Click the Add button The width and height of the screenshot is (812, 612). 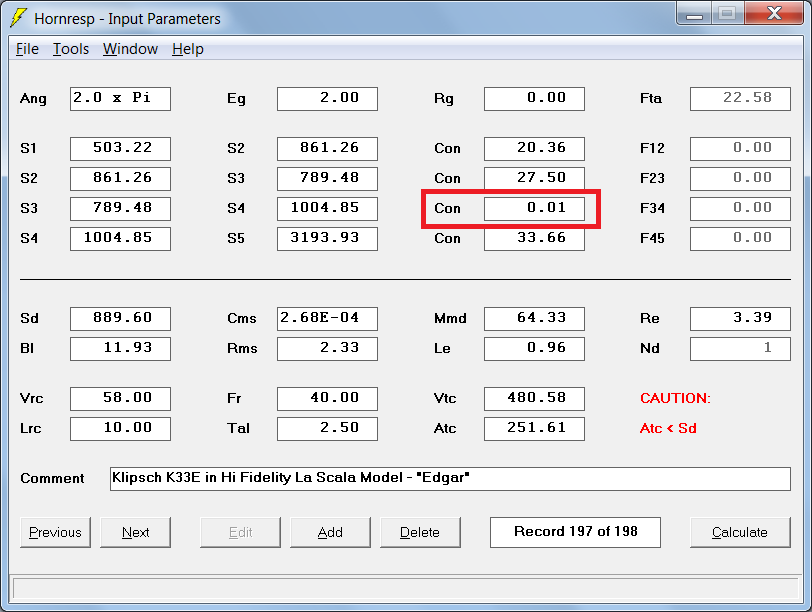pyautogui.click(x=330, y=532)
